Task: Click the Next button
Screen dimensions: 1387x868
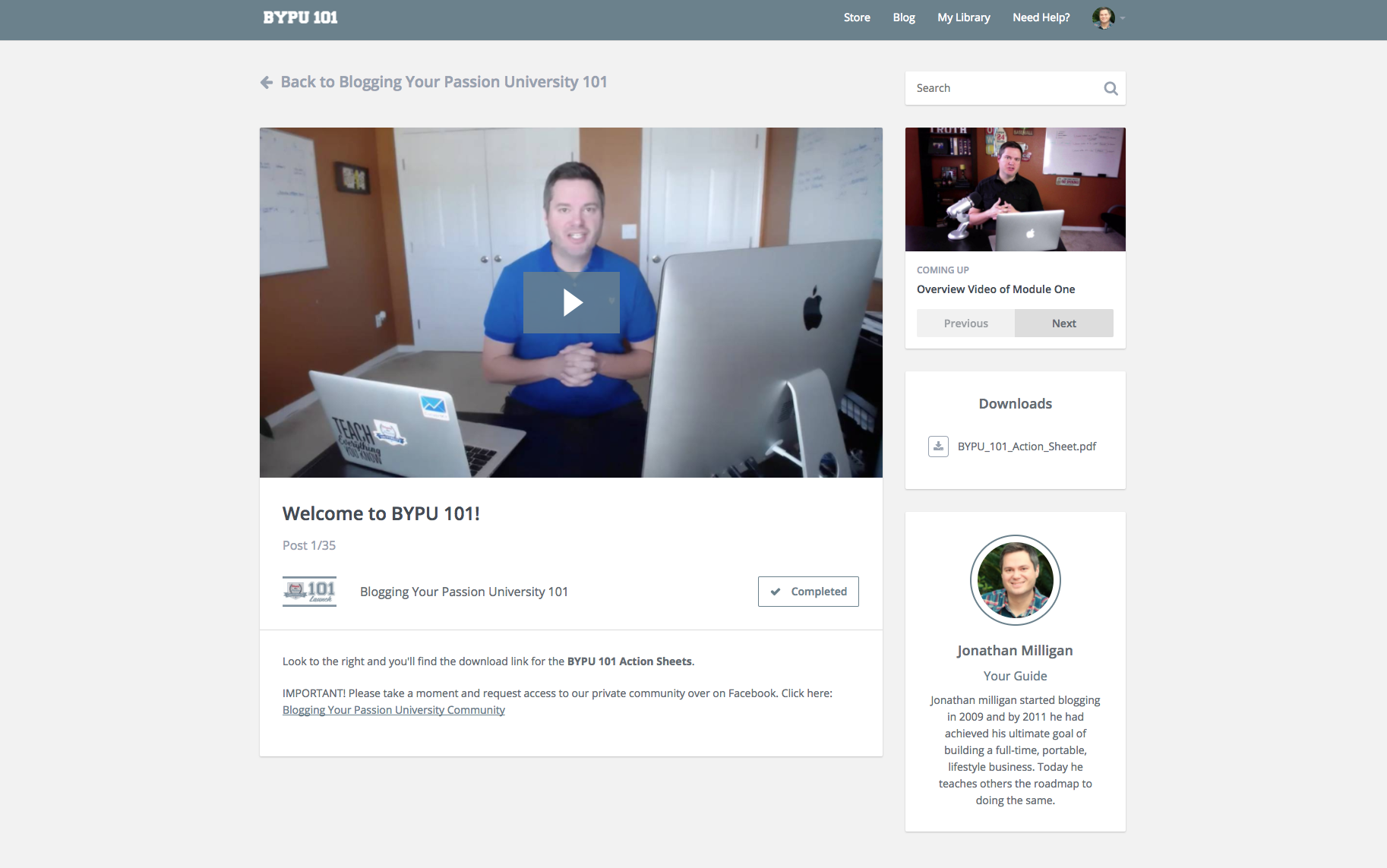Action: pyautogui.click(x=1063, y=324)
